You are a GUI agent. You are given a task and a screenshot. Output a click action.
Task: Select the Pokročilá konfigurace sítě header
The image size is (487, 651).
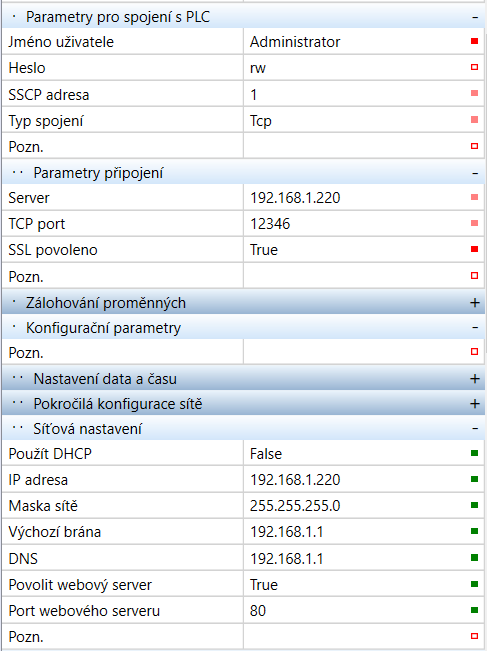[x=243, y=404]
